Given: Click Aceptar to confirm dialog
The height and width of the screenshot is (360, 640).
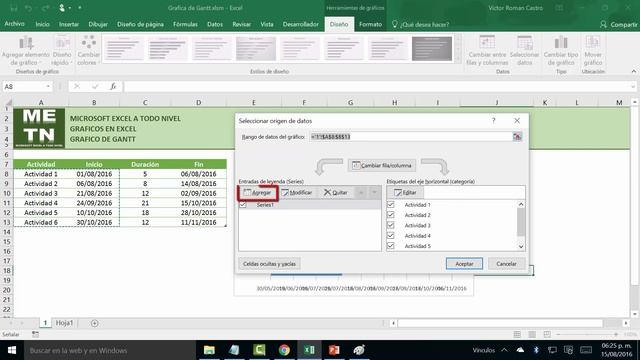Looking at the screenshot, I should coord(464,264).
